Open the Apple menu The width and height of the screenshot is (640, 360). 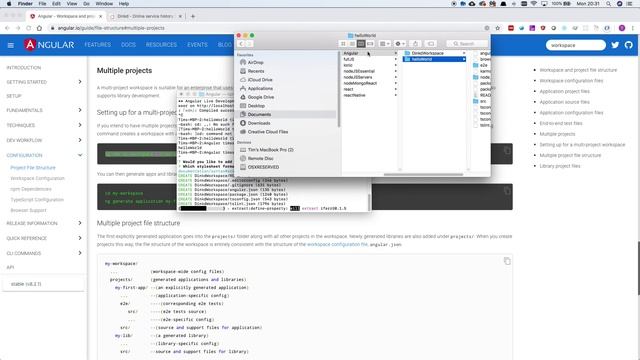pyautogui.click(x=9, y=4)
